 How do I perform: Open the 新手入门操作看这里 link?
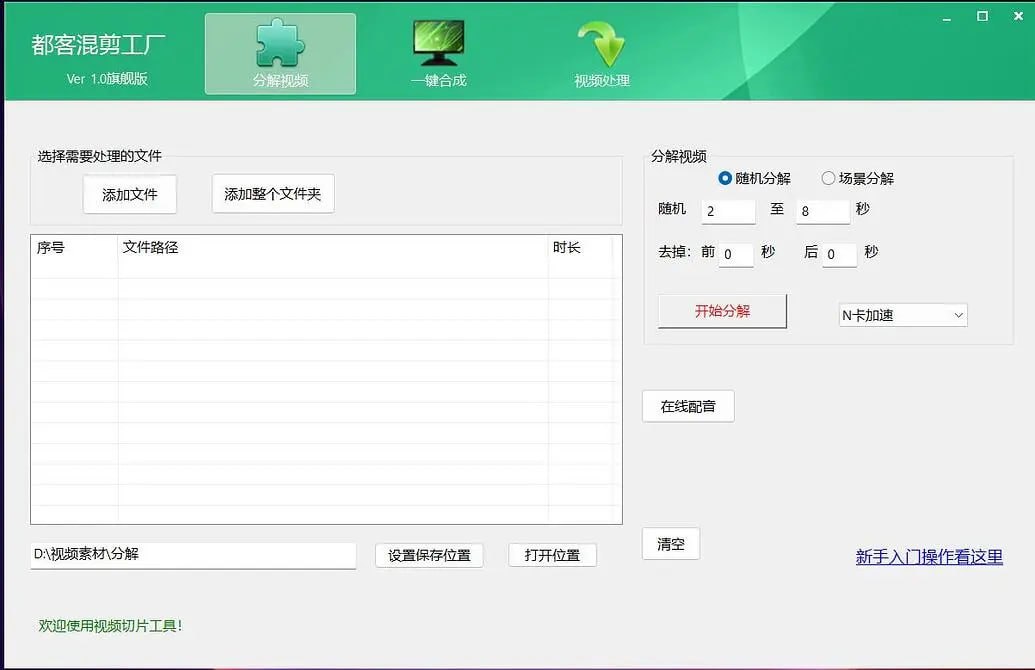coord(929,556)
